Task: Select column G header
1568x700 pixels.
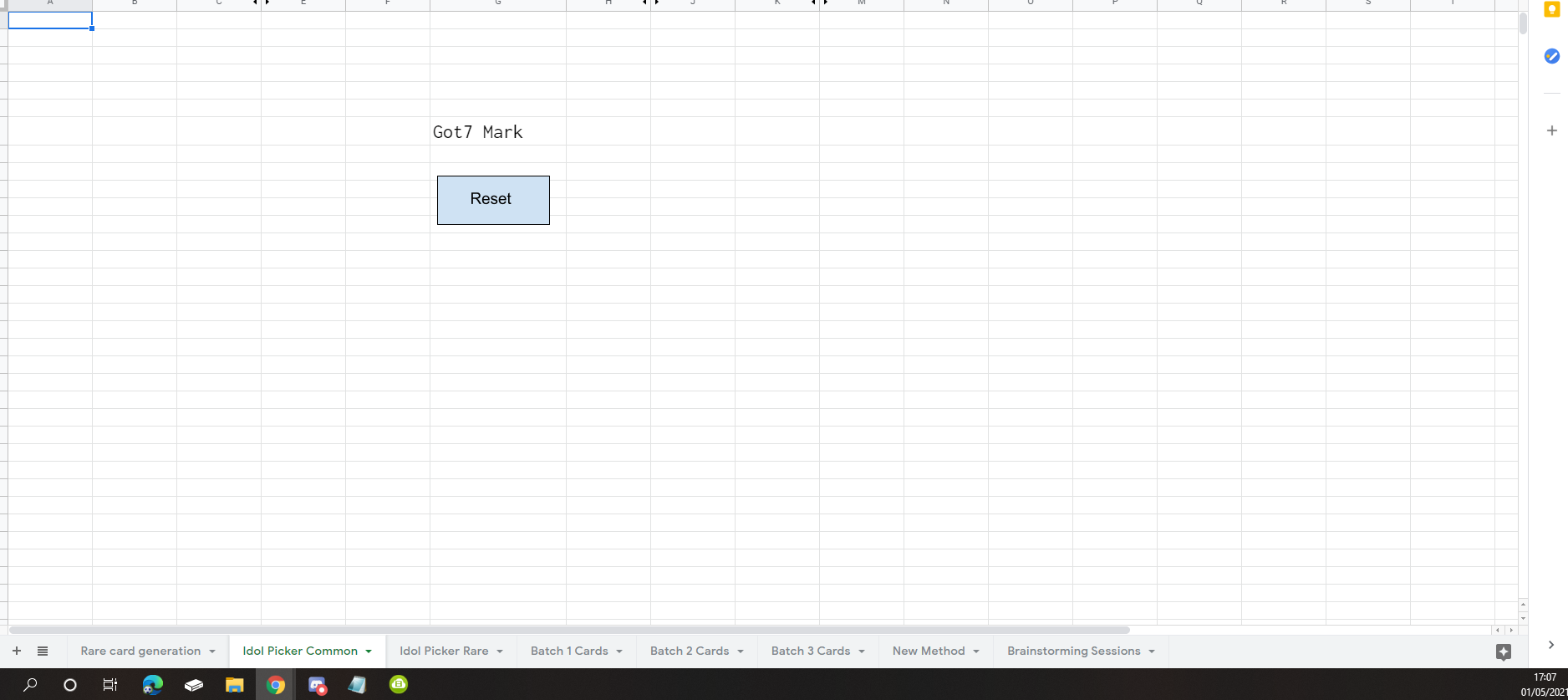Action: point(498,4)
